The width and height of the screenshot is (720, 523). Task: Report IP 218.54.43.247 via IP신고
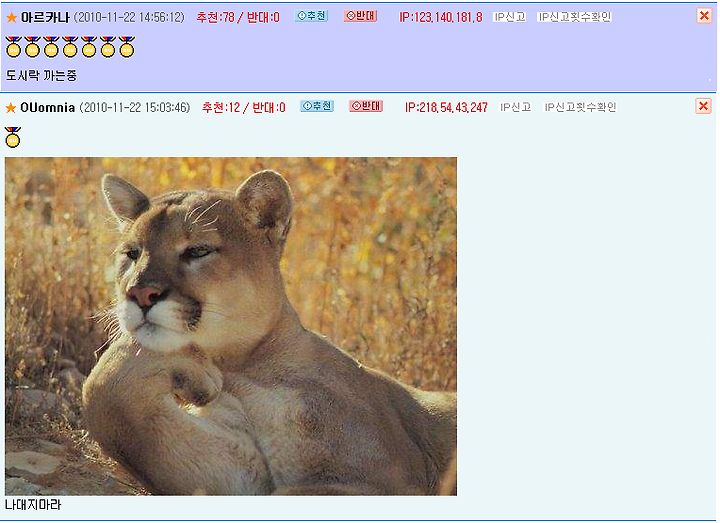click(x=515, y=107)
